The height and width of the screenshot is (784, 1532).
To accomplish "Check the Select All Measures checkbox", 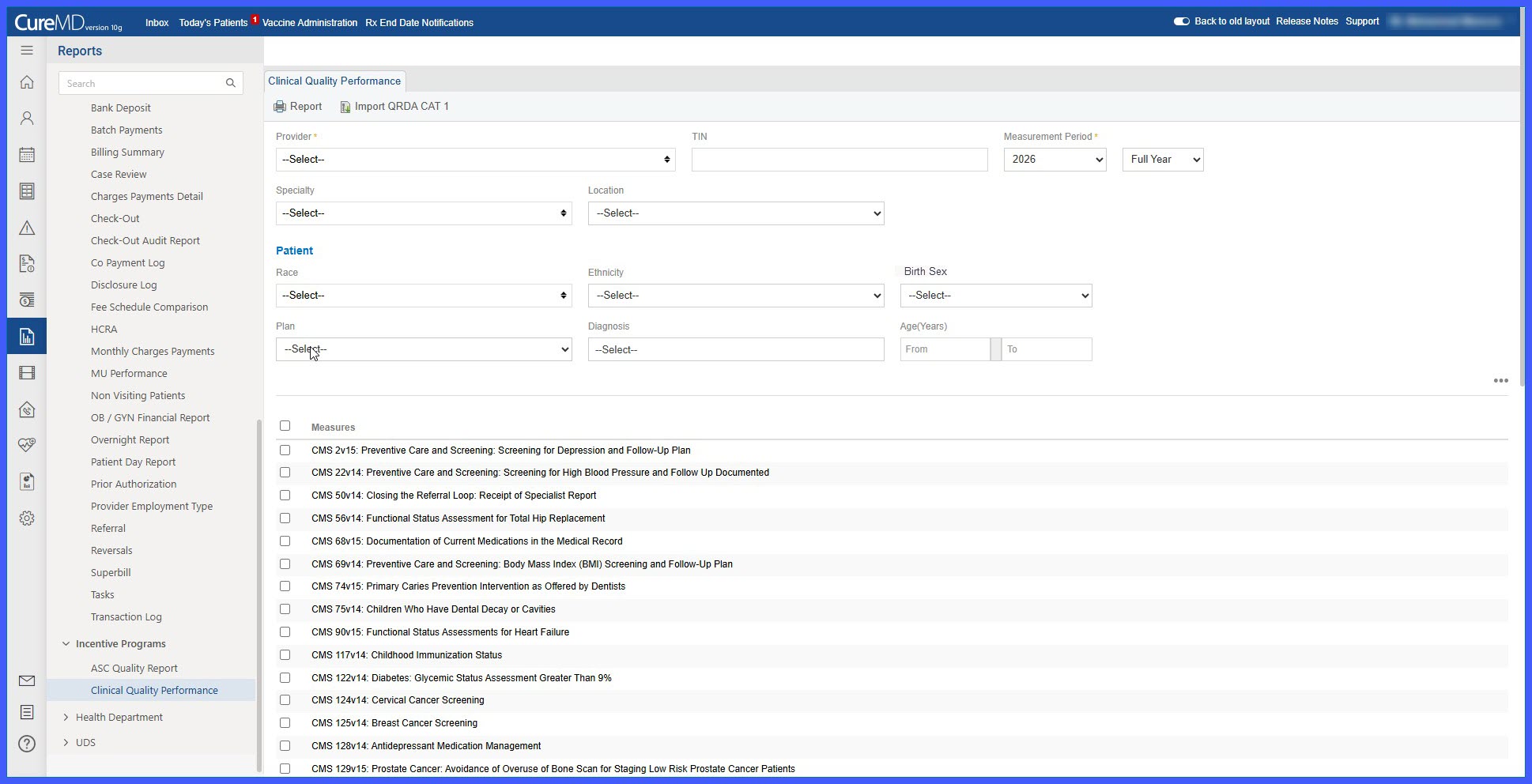I will (x=285, y=426).
